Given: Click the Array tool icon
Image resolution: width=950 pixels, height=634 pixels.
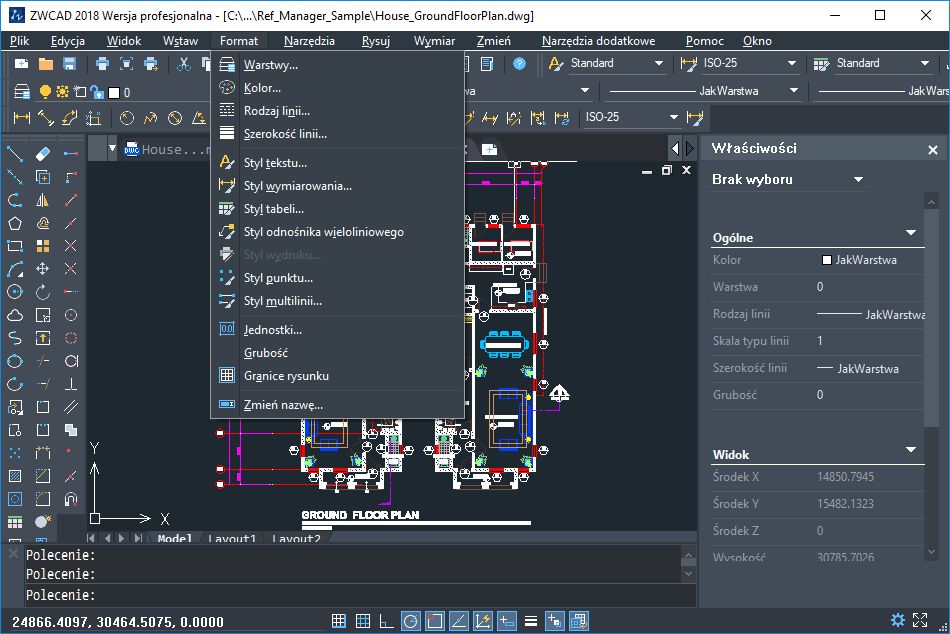Looking at the screenshot, I should click(43, 246).
